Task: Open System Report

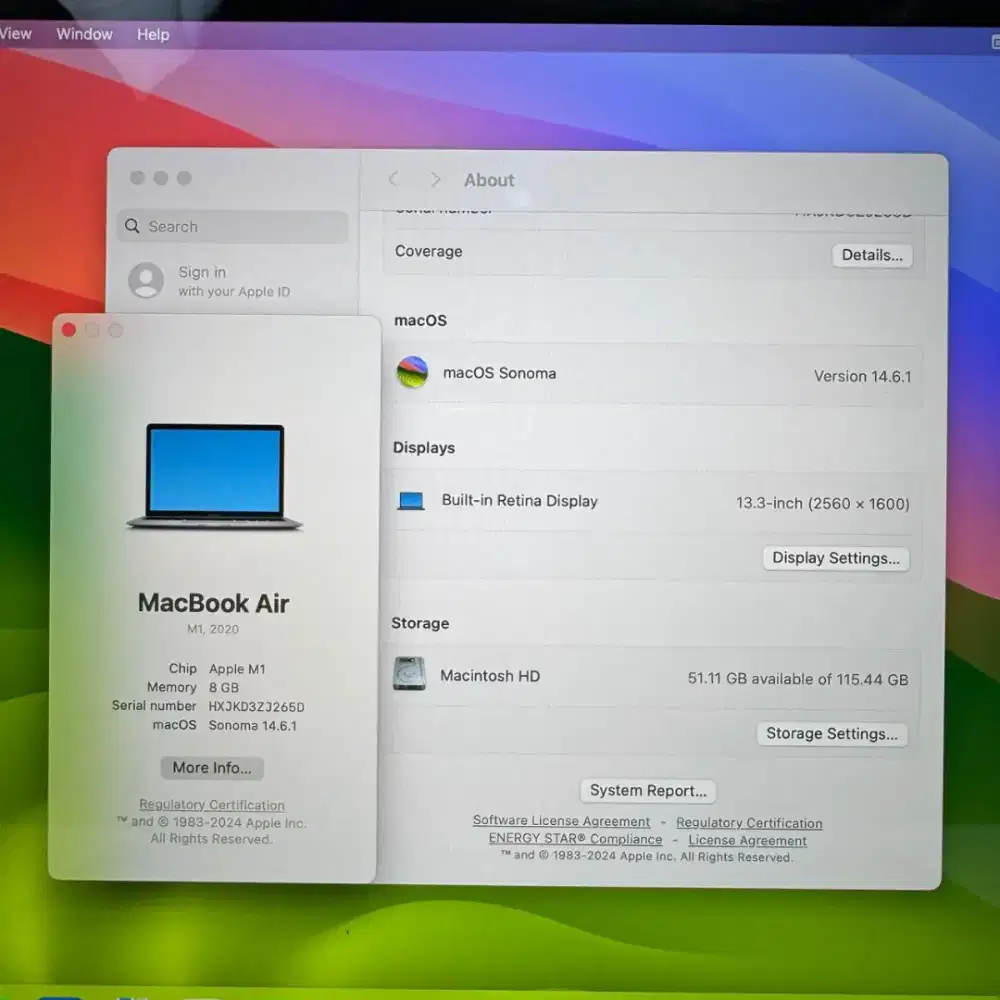Action: point(648,791)
